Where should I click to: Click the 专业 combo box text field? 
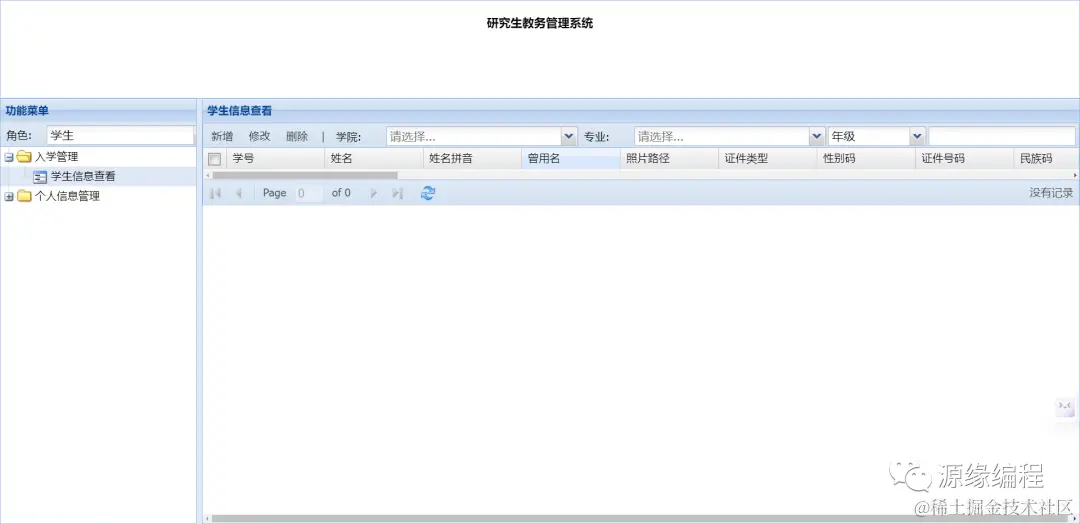click(x=723, y=136)
